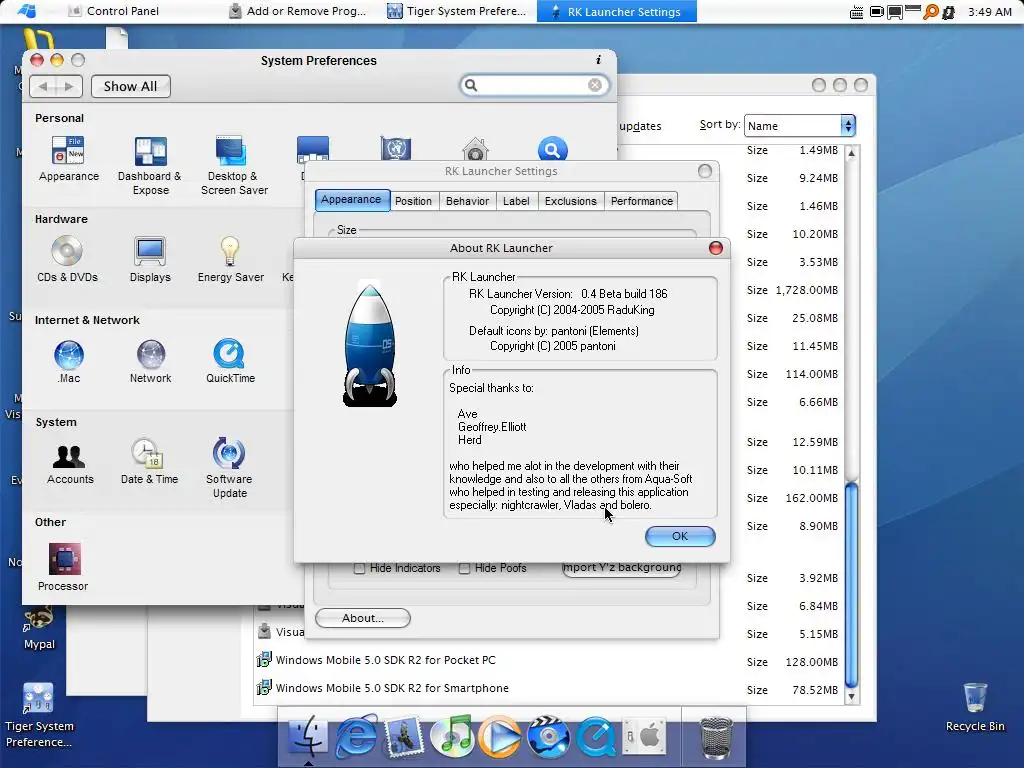Viewport: 1024px width, 768px height.
Task: Open the Trash in the dock
Action: 716,737
